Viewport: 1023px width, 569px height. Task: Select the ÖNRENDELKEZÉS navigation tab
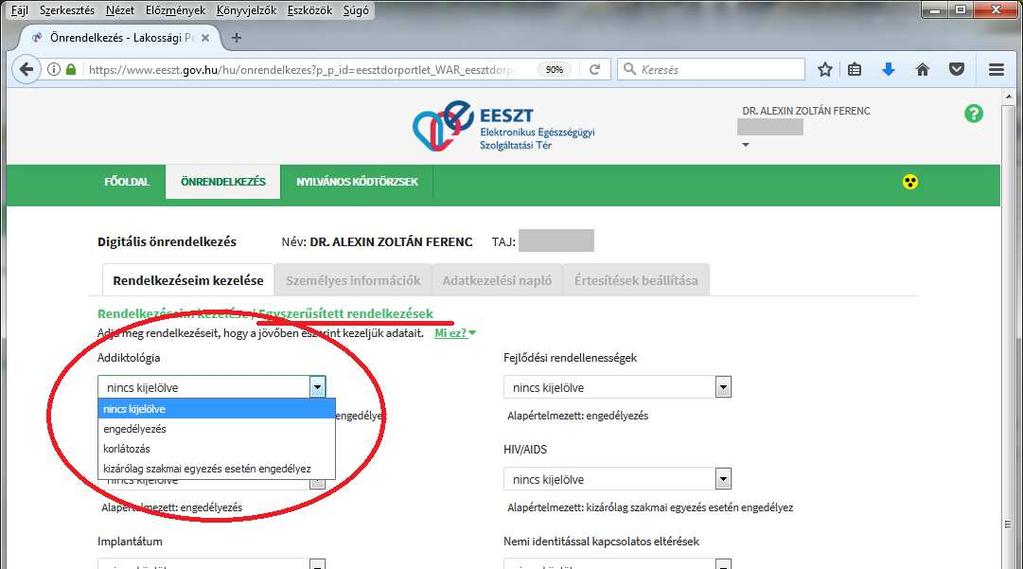tap(223, 181)
